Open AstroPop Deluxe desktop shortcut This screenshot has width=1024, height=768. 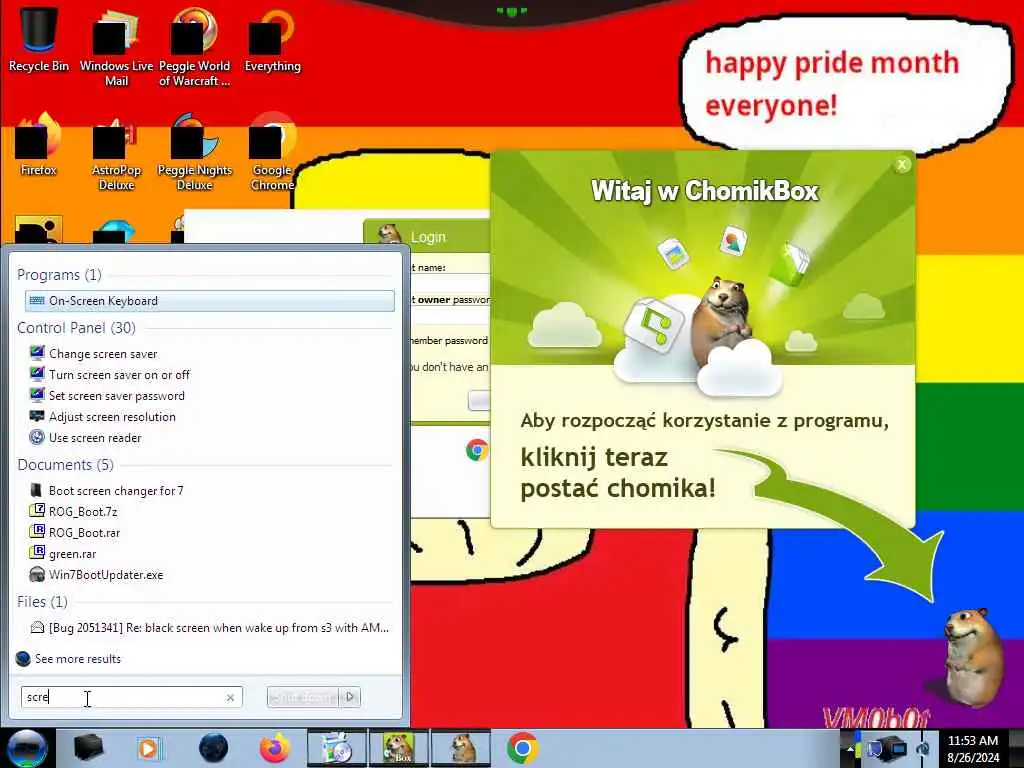(x=116, y=153)
